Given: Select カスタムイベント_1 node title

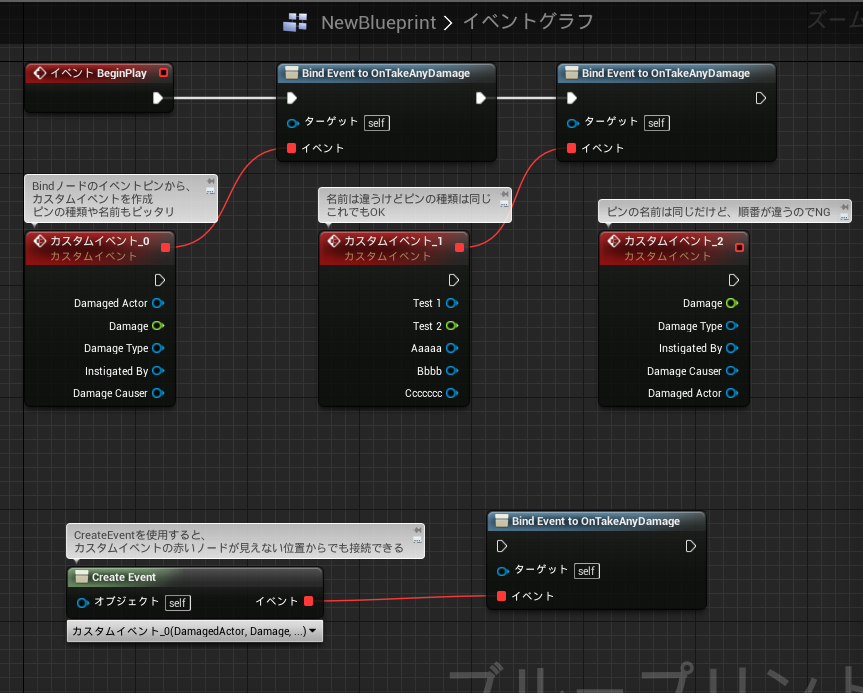Looking at the screenshot, I should click(394, 241).
